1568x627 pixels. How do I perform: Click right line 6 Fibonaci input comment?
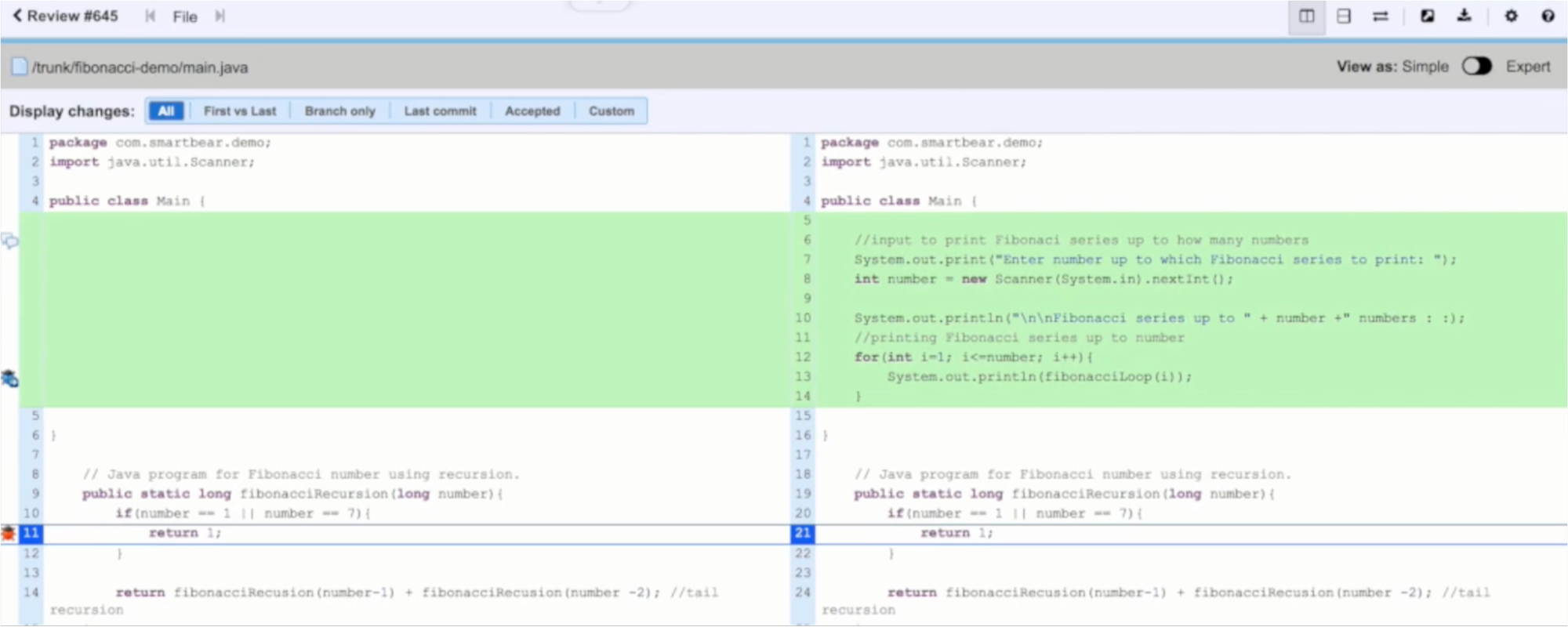(x=1081, y=240)
